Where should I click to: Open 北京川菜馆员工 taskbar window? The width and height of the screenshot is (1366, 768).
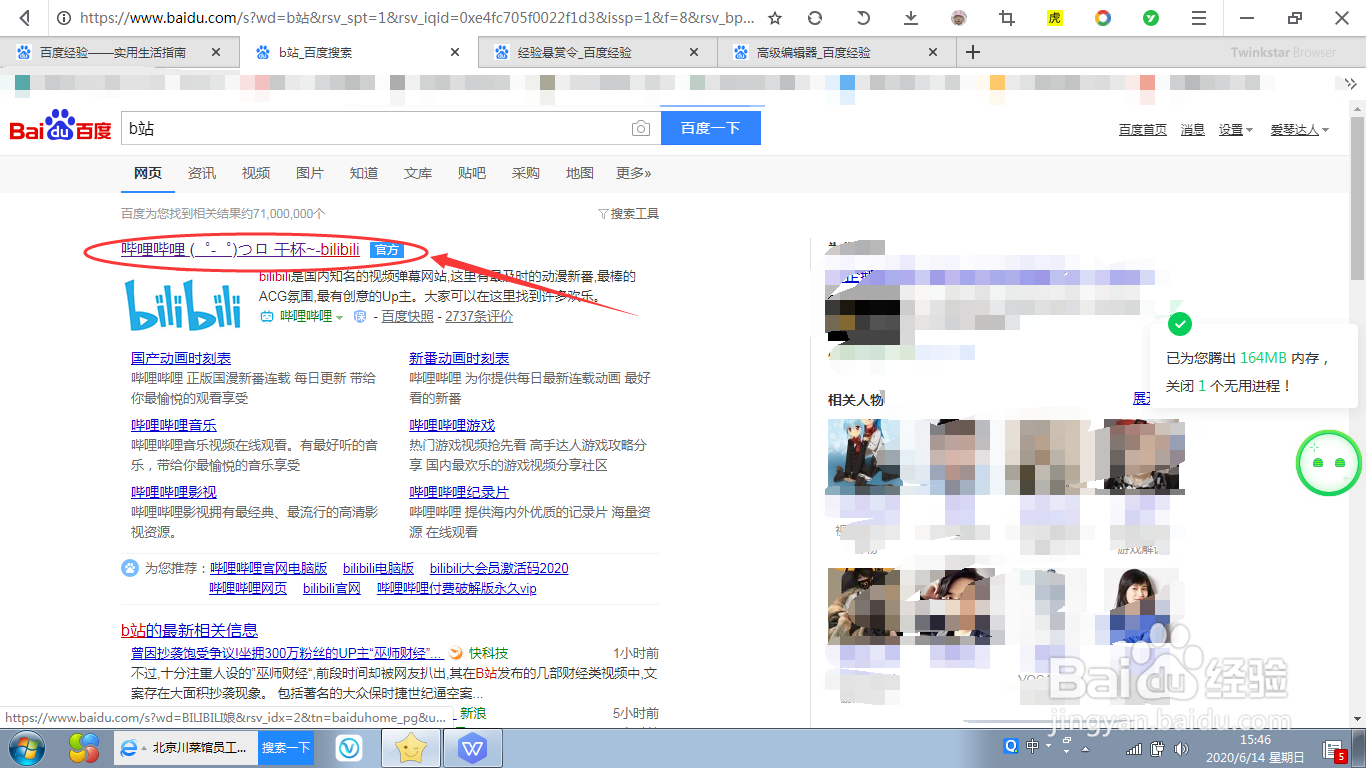186,747
